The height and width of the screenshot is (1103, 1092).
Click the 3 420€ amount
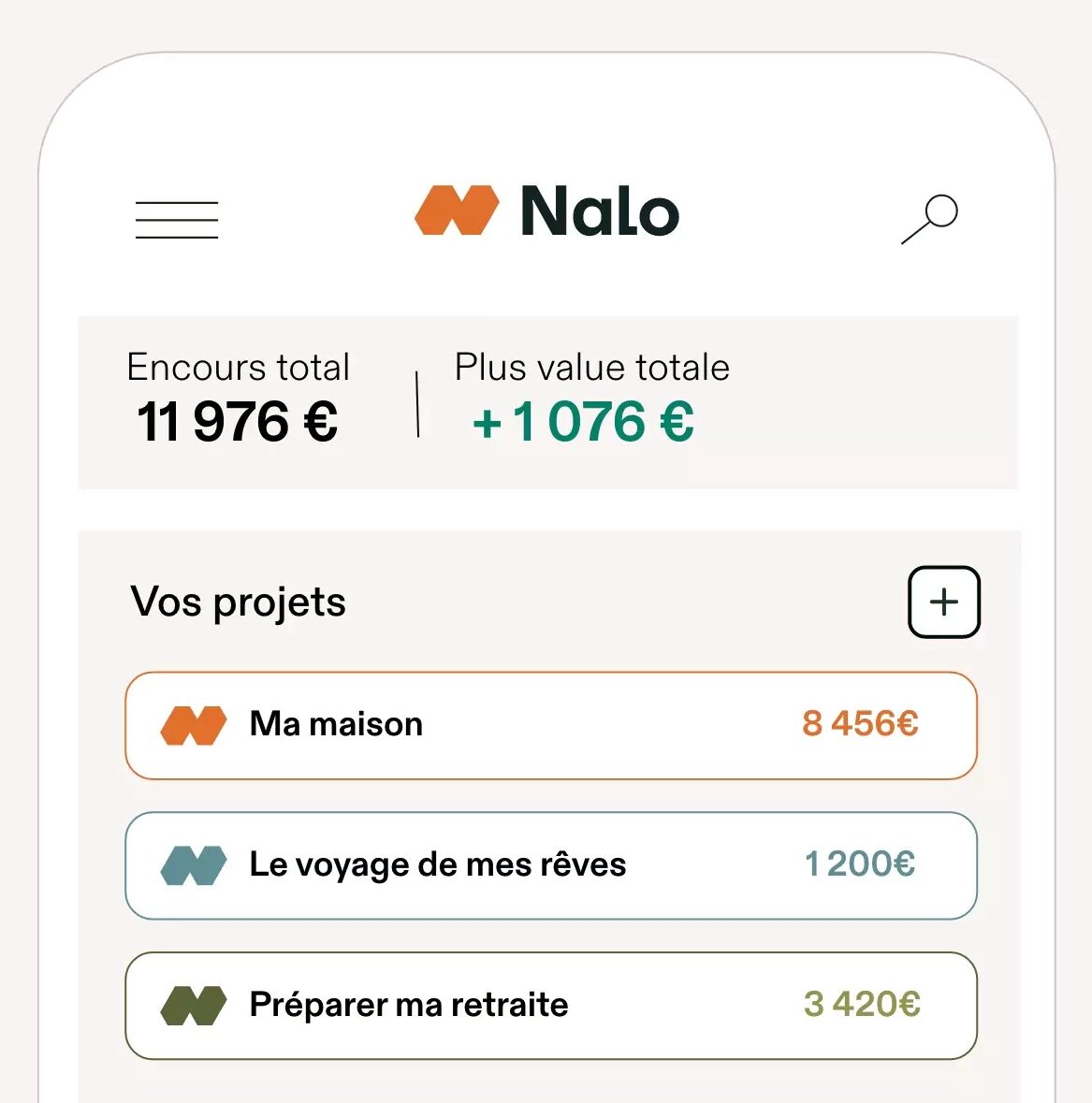[862, 1004]
